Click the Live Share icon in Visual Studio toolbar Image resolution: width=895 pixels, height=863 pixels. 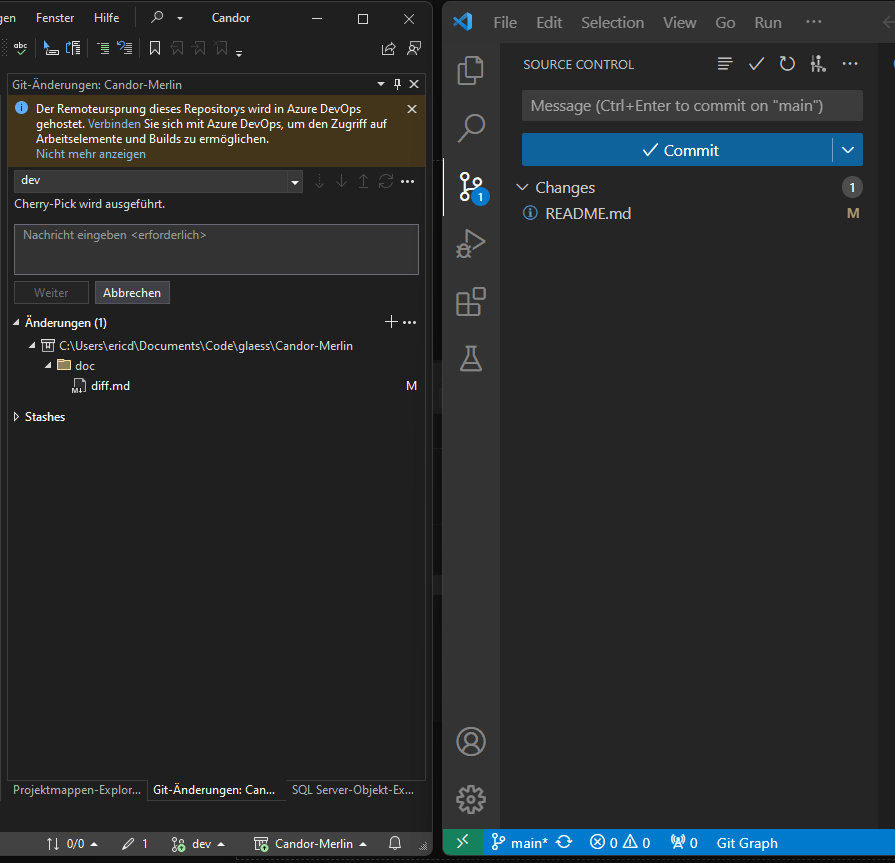coord(389,49)
